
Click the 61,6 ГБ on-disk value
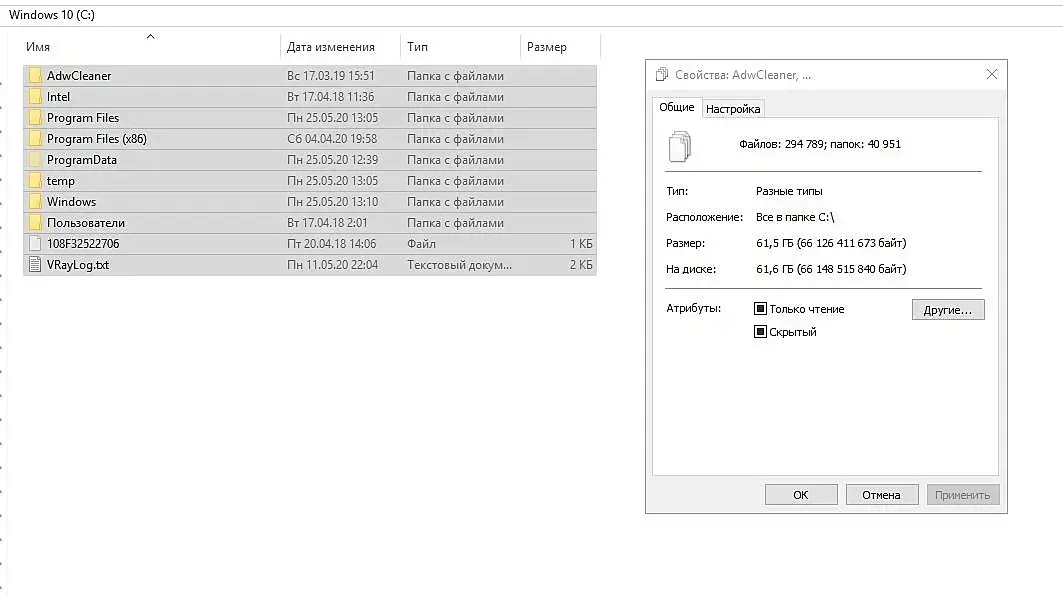pyautogui.click(x=831, y=268)
